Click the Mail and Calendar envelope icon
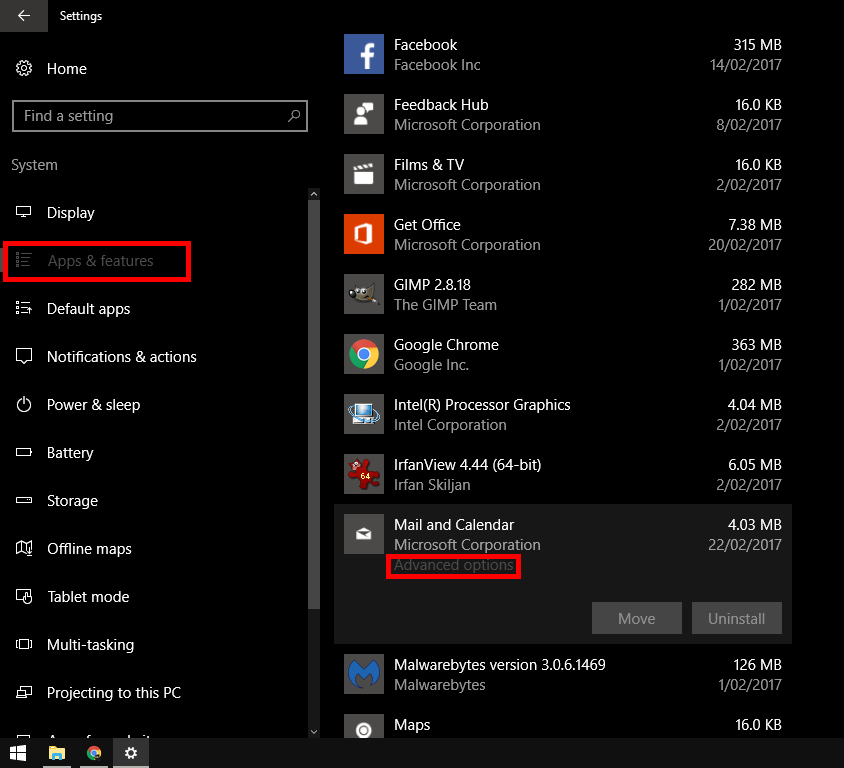Screen dimensions: 844x768 coord(364,534)
